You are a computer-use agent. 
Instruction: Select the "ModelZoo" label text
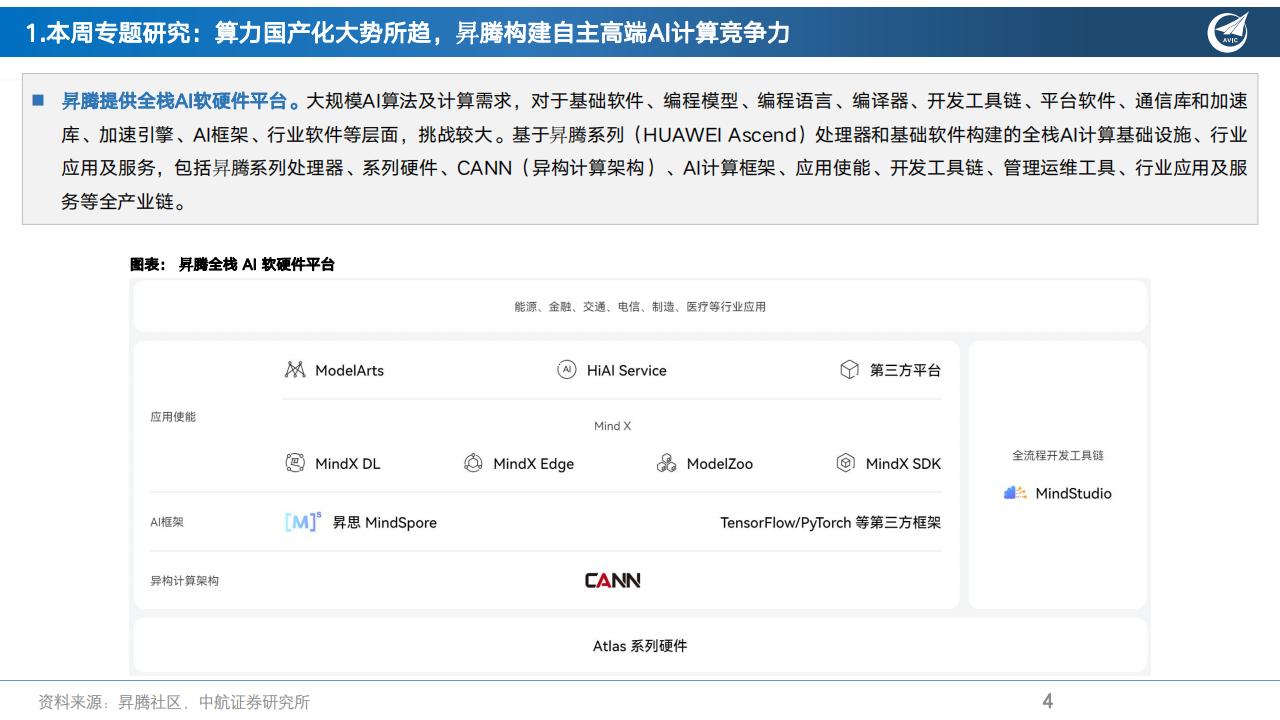coord(720,464)
